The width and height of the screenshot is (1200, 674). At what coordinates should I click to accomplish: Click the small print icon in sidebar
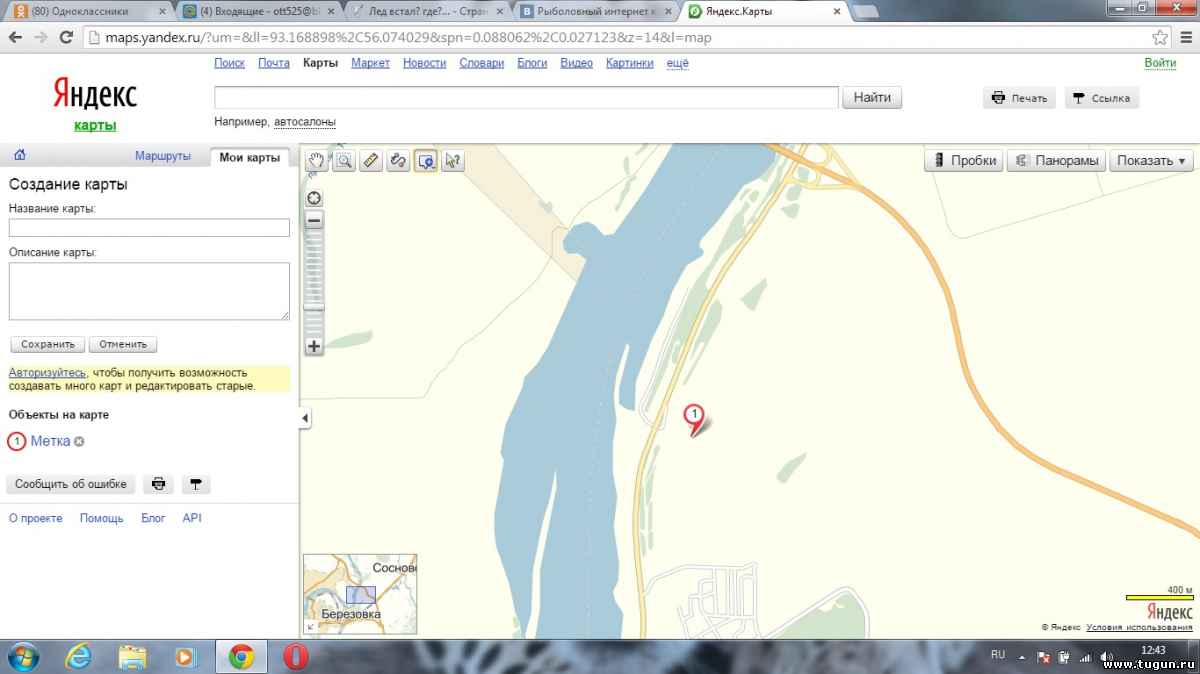tap(158, 484)
